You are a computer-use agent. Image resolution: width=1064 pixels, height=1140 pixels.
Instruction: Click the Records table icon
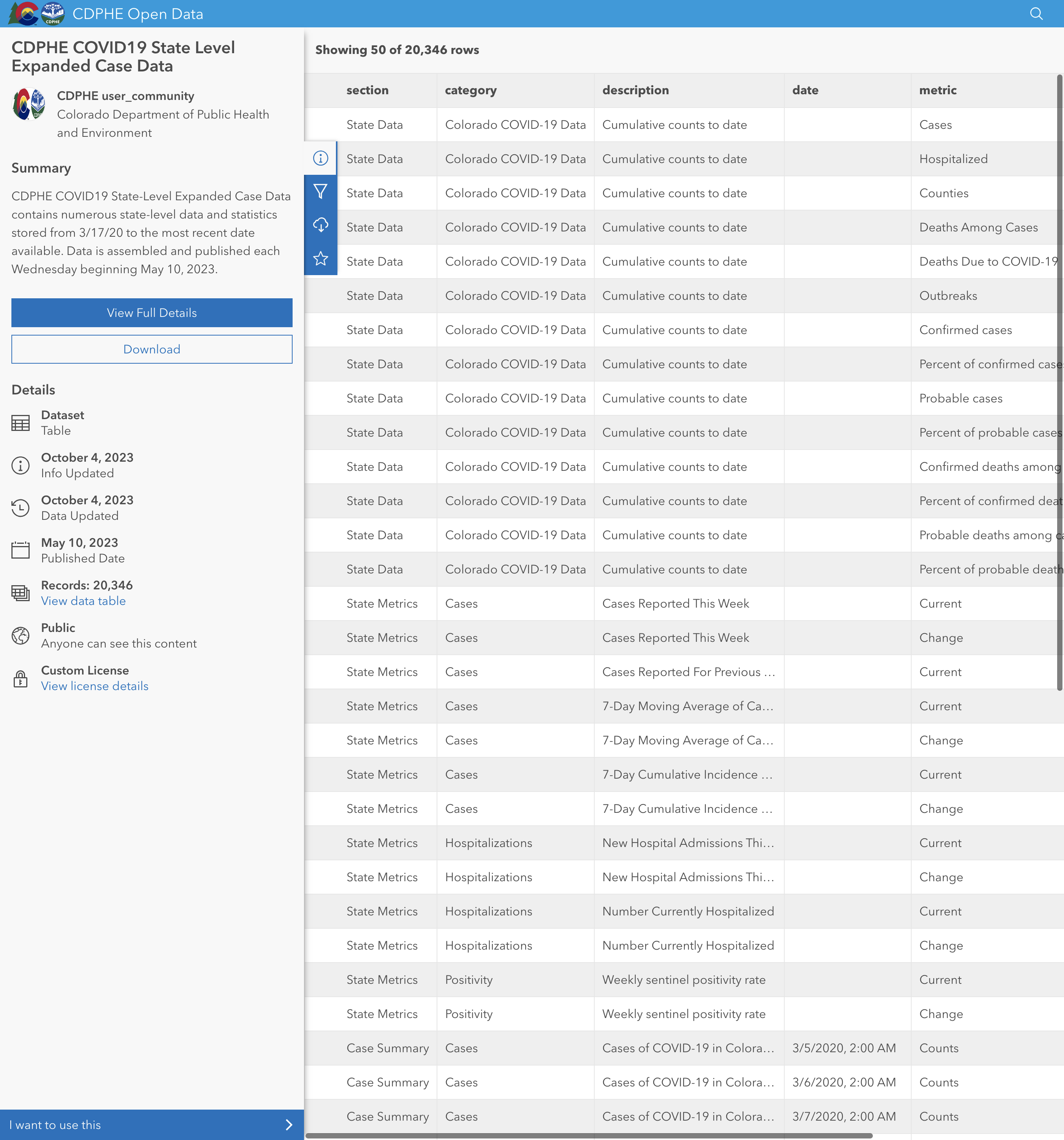(x=21, y=593)
